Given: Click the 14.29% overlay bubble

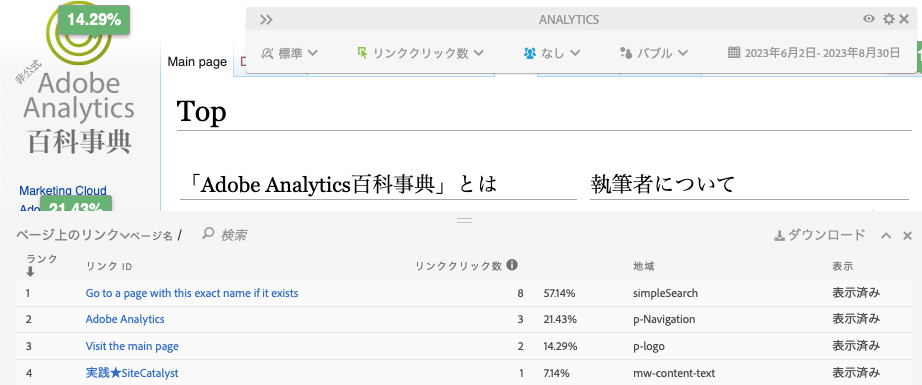Looking at the screenshot, I should (x=94, y=19).
